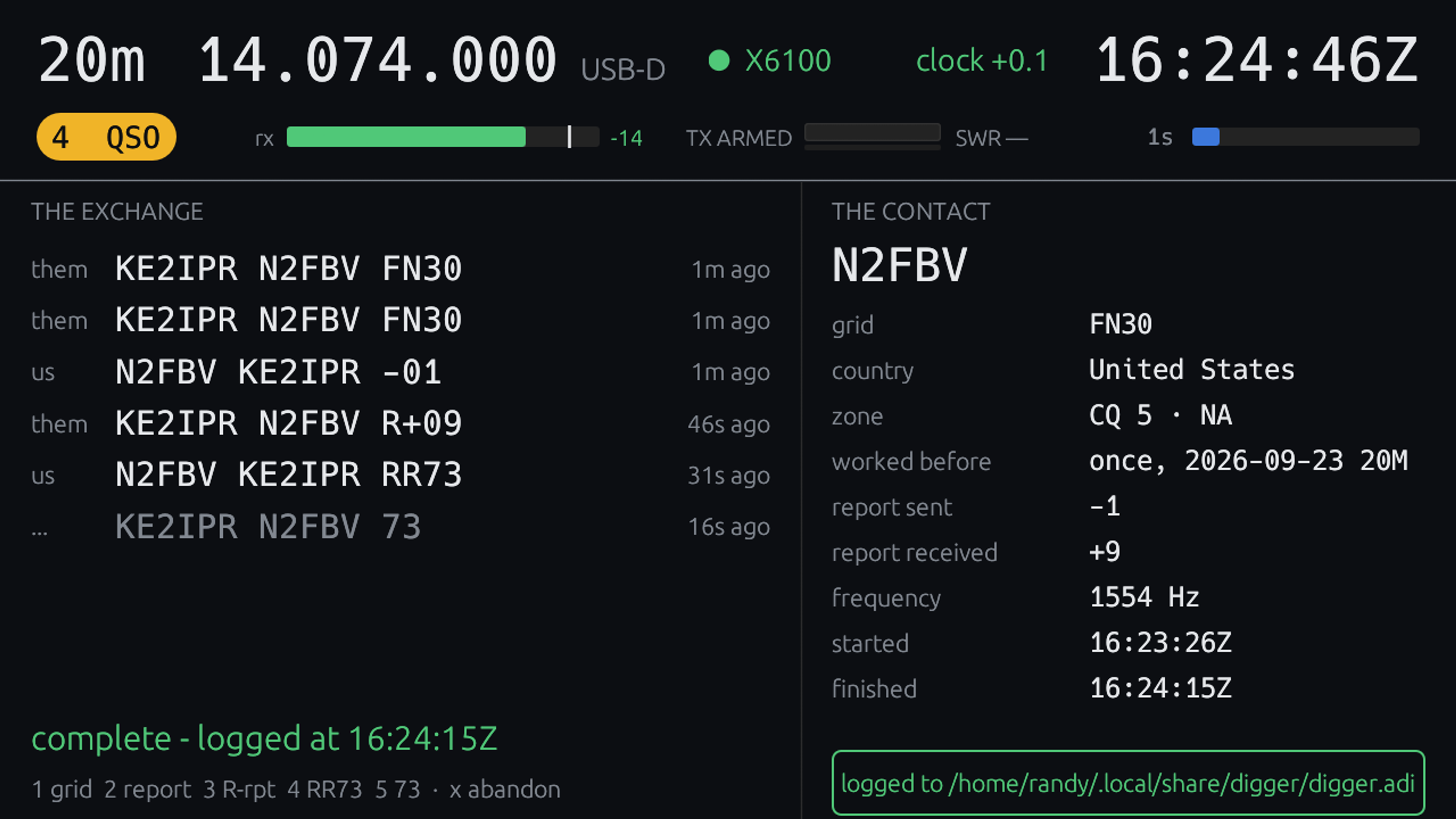Screen dimensions: 1456x819
Task: Choose the '4 RR73' shortcut
Action: 325,789
